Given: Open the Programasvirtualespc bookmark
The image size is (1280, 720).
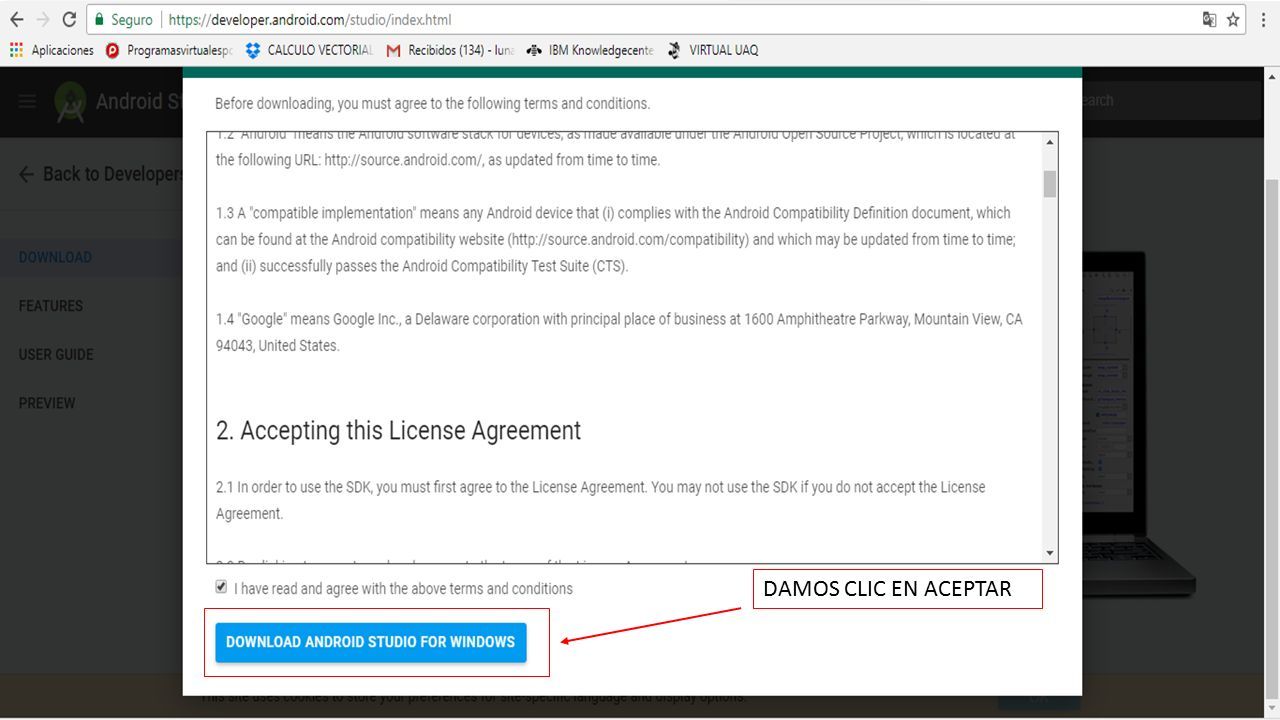Looking at the screenshot, I should pos(169,50).
